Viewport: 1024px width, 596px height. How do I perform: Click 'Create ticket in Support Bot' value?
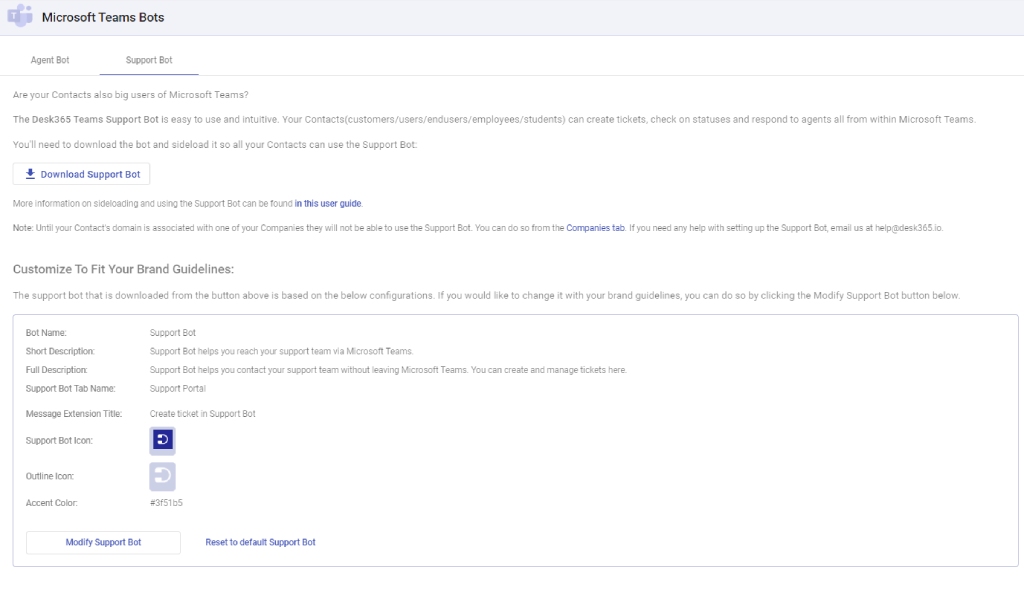coord(202,414)
